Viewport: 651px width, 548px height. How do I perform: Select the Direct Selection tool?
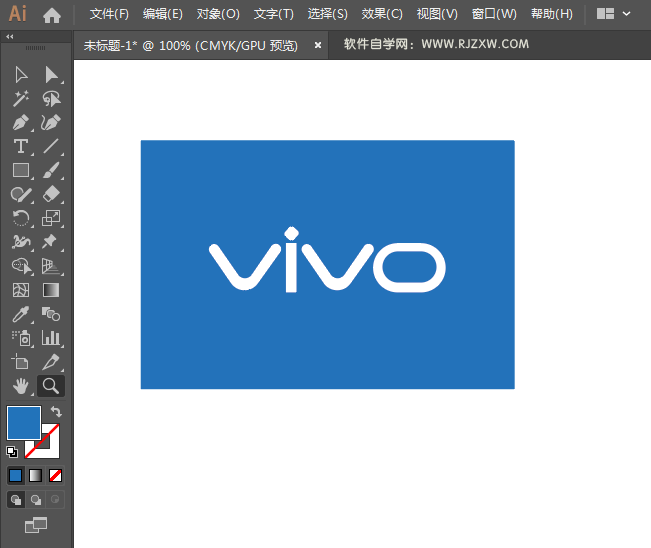51,75
